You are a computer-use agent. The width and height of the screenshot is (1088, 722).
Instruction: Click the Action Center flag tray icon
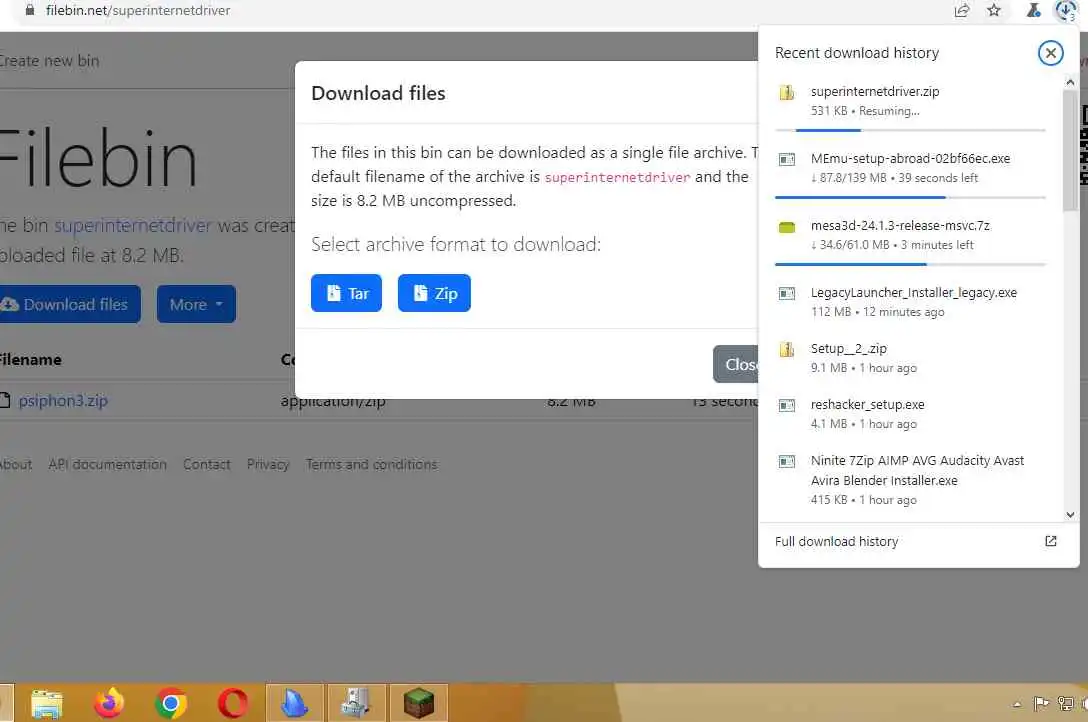pyautogui.click(x=1041, y=703)
